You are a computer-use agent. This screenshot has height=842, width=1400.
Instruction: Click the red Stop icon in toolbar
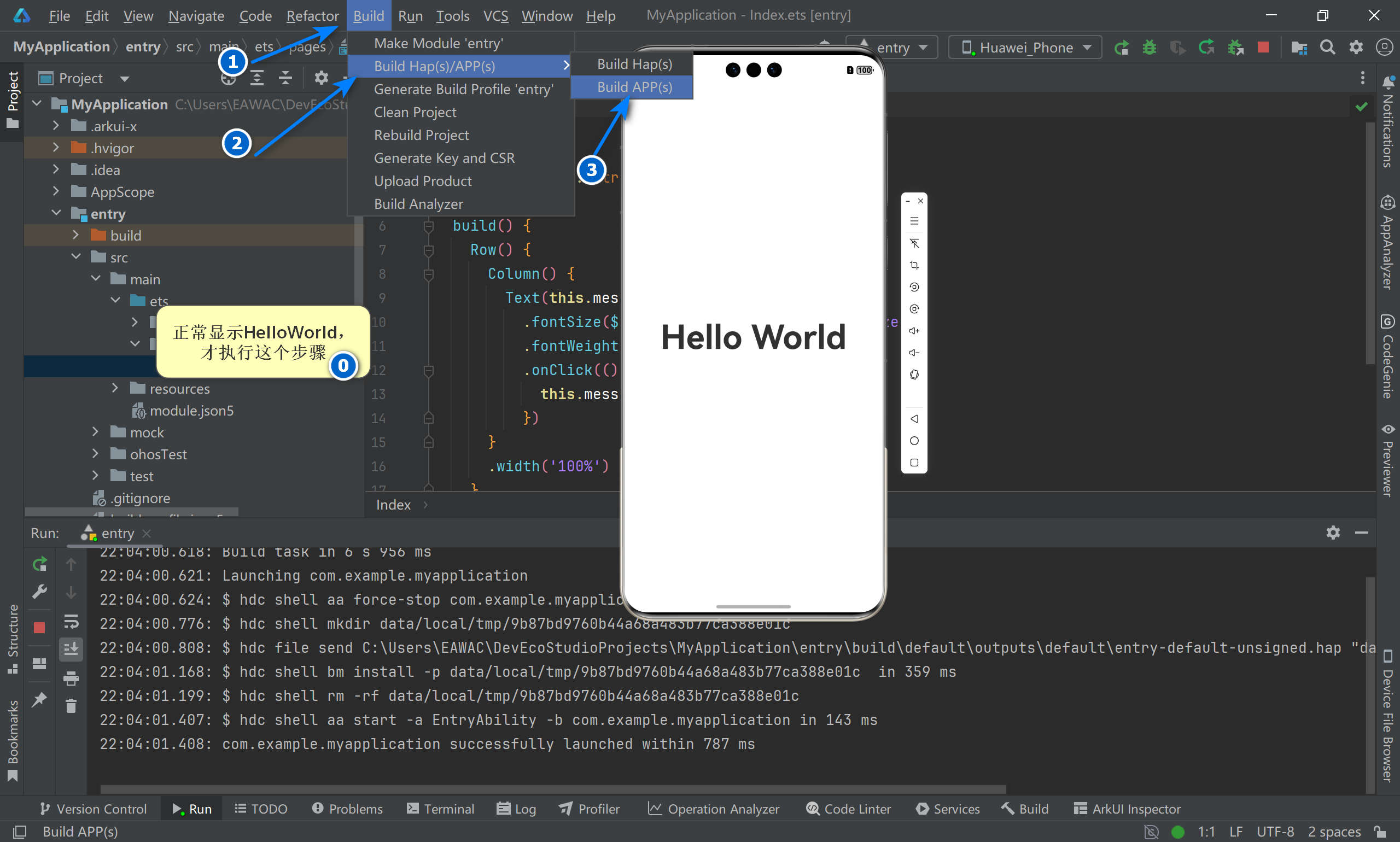click(1263, 47)
